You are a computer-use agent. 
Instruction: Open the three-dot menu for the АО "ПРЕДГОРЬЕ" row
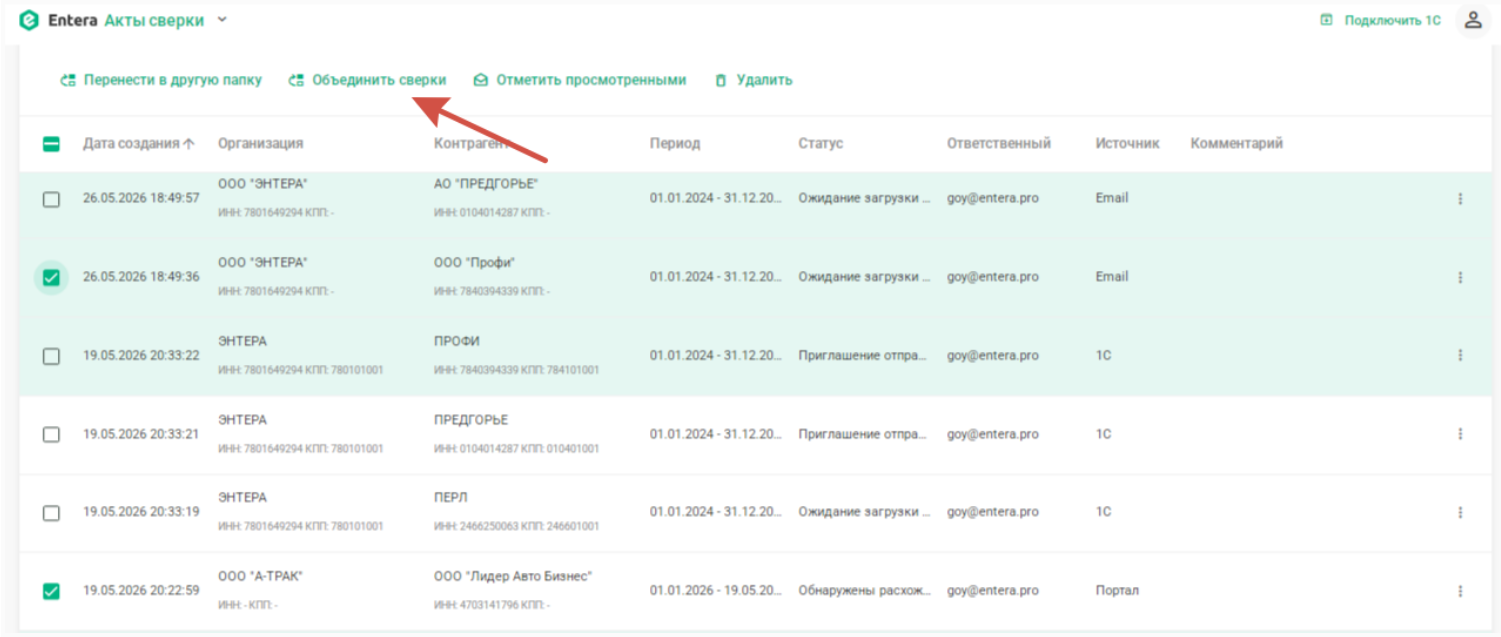click(x=1460, y=199)
